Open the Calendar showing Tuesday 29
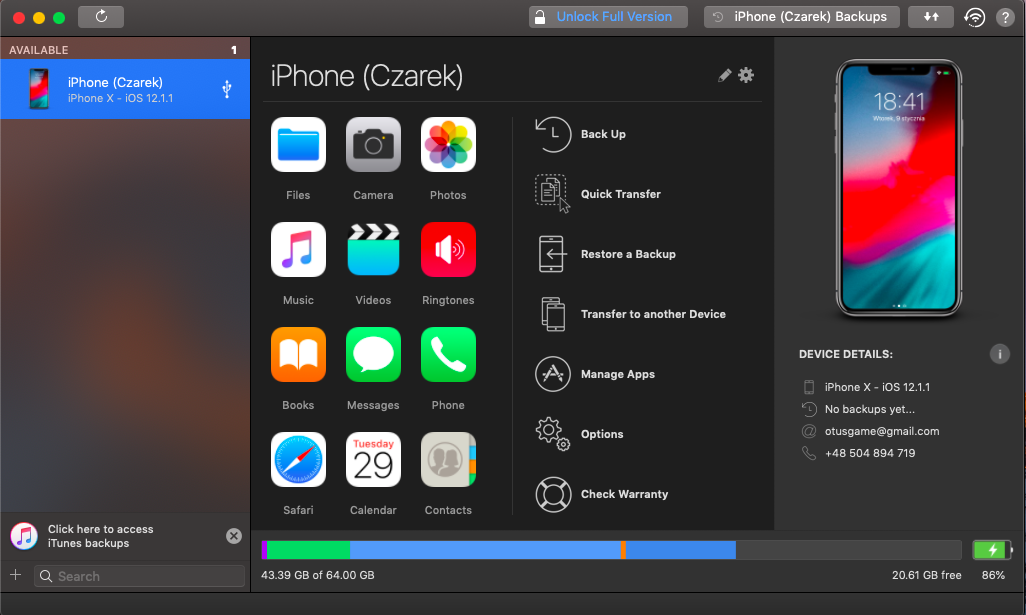1026x615 pixels. point(373,459)
